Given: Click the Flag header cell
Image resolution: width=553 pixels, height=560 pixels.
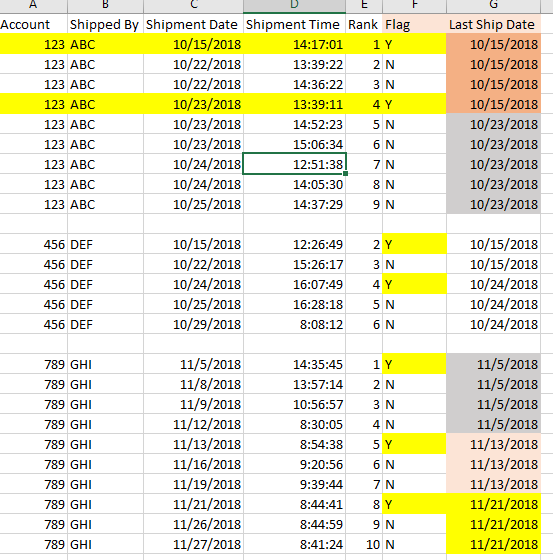Looking at the screenshot, I should point(414,24).
